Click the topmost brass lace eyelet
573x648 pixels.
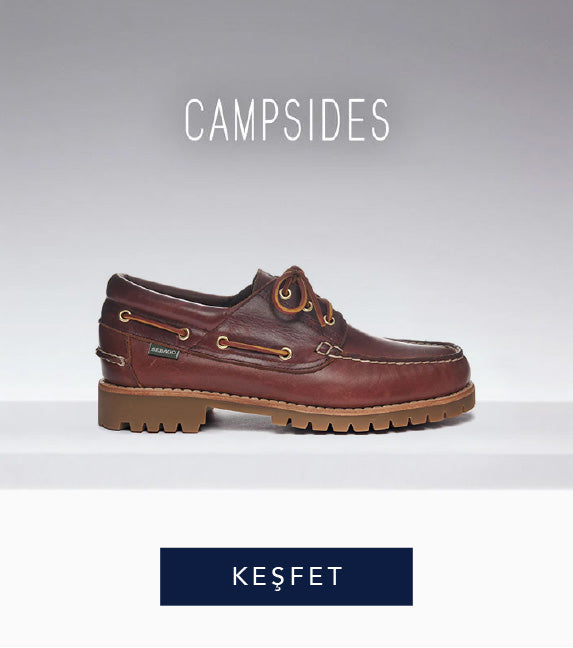285,293
